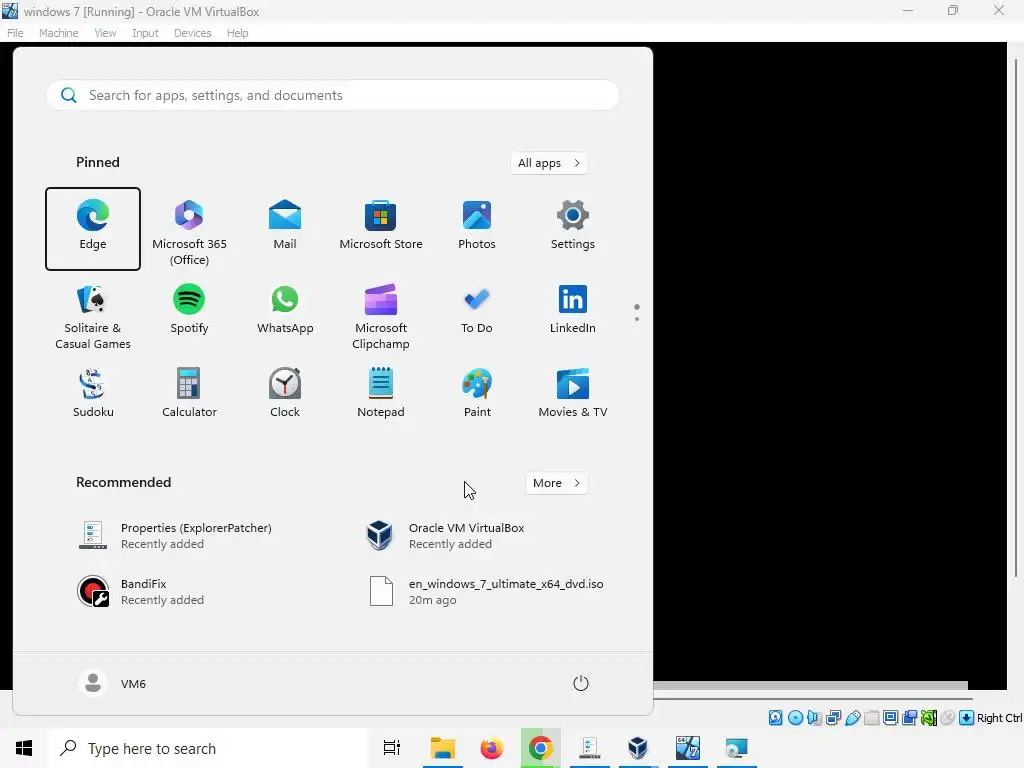Open VirtualBox File menu
1024x768 pixels.
(x=15, y=33)
